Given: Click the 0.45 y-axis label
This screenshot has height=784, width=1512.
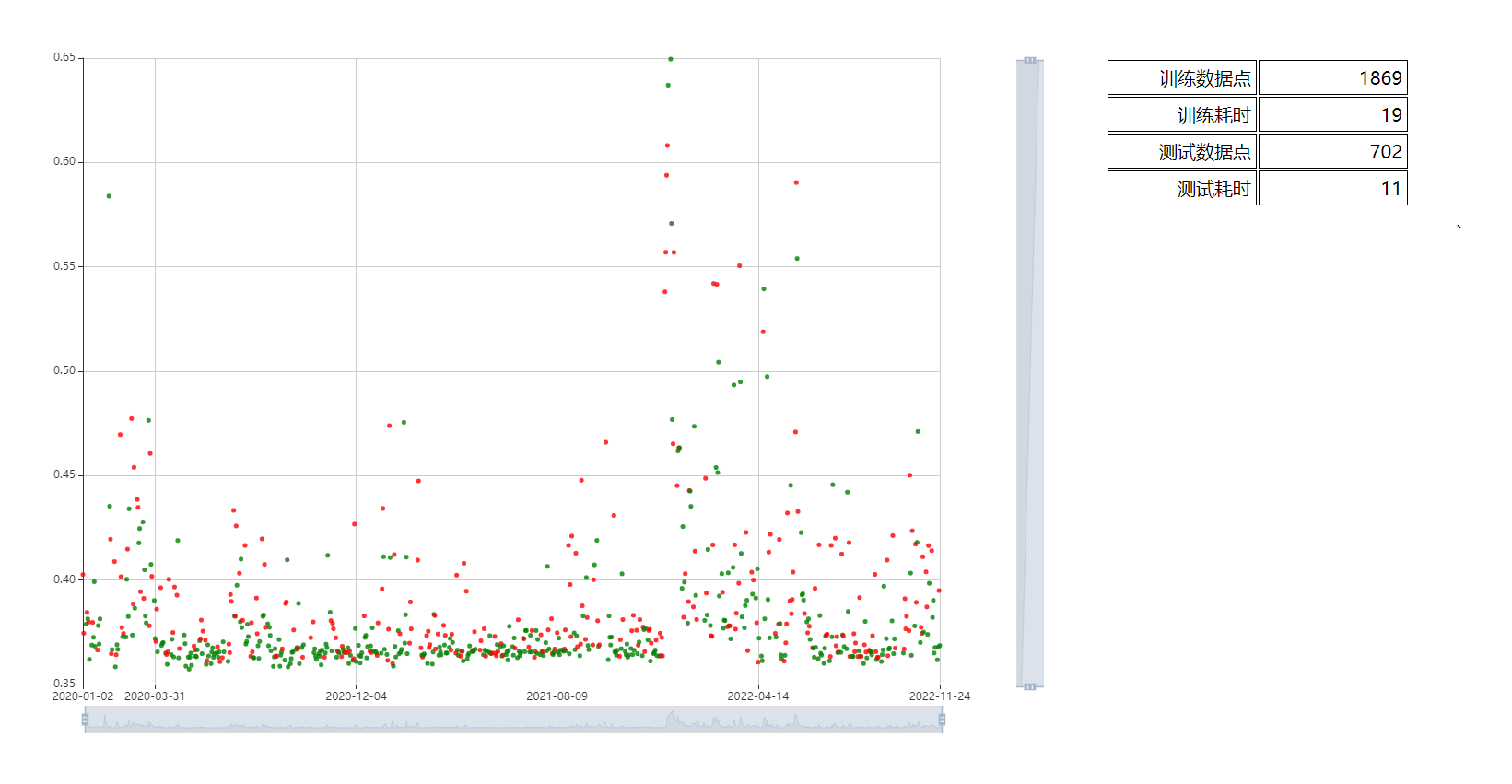Looking at the screenshot, I should click(64, 474).
